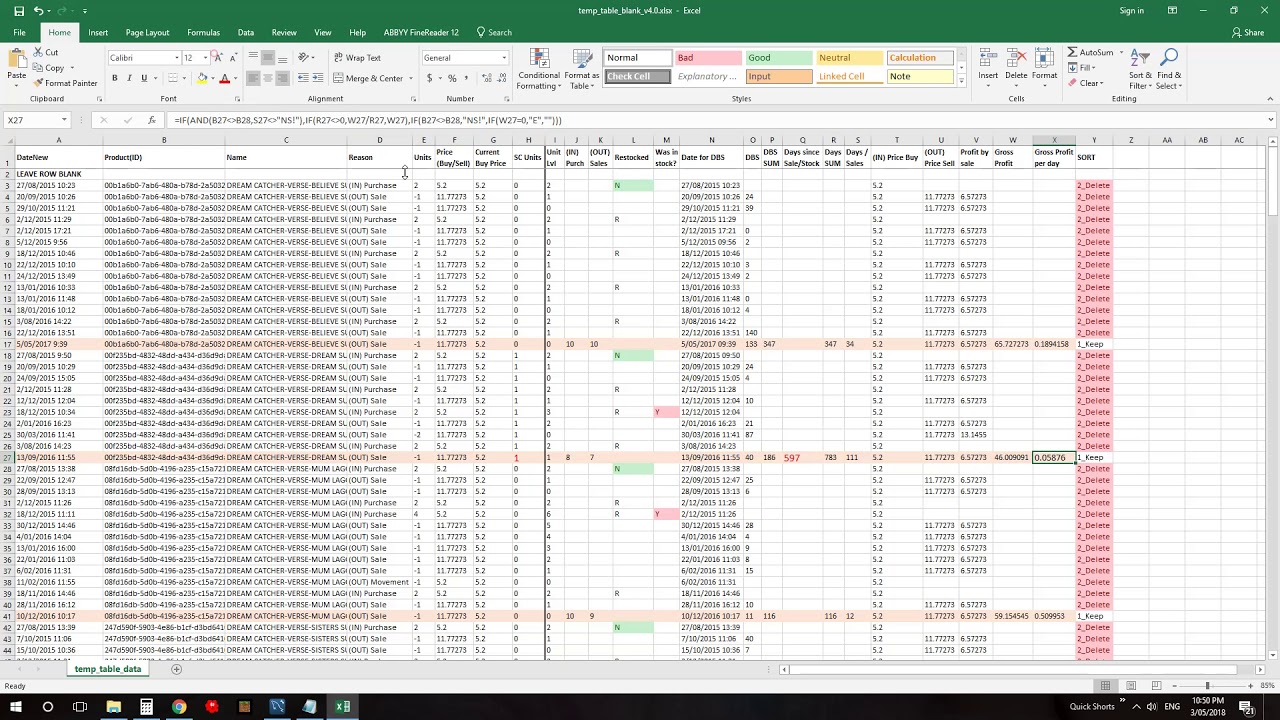Viewport: 1280px width, 720px height.
Task: Cut the selection with scissors icon
Action: coord(46,52)
